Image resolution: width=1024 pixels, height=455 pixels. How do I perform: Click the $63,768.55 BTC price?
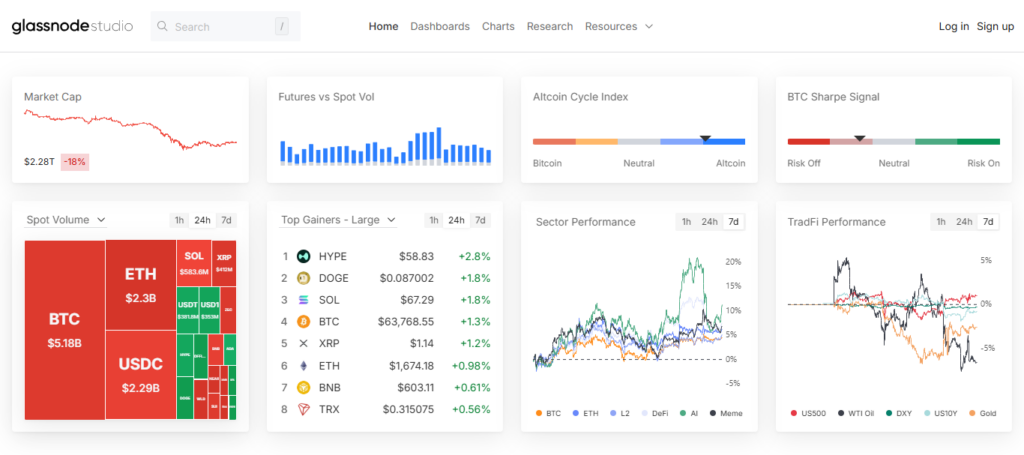point(406,322)
